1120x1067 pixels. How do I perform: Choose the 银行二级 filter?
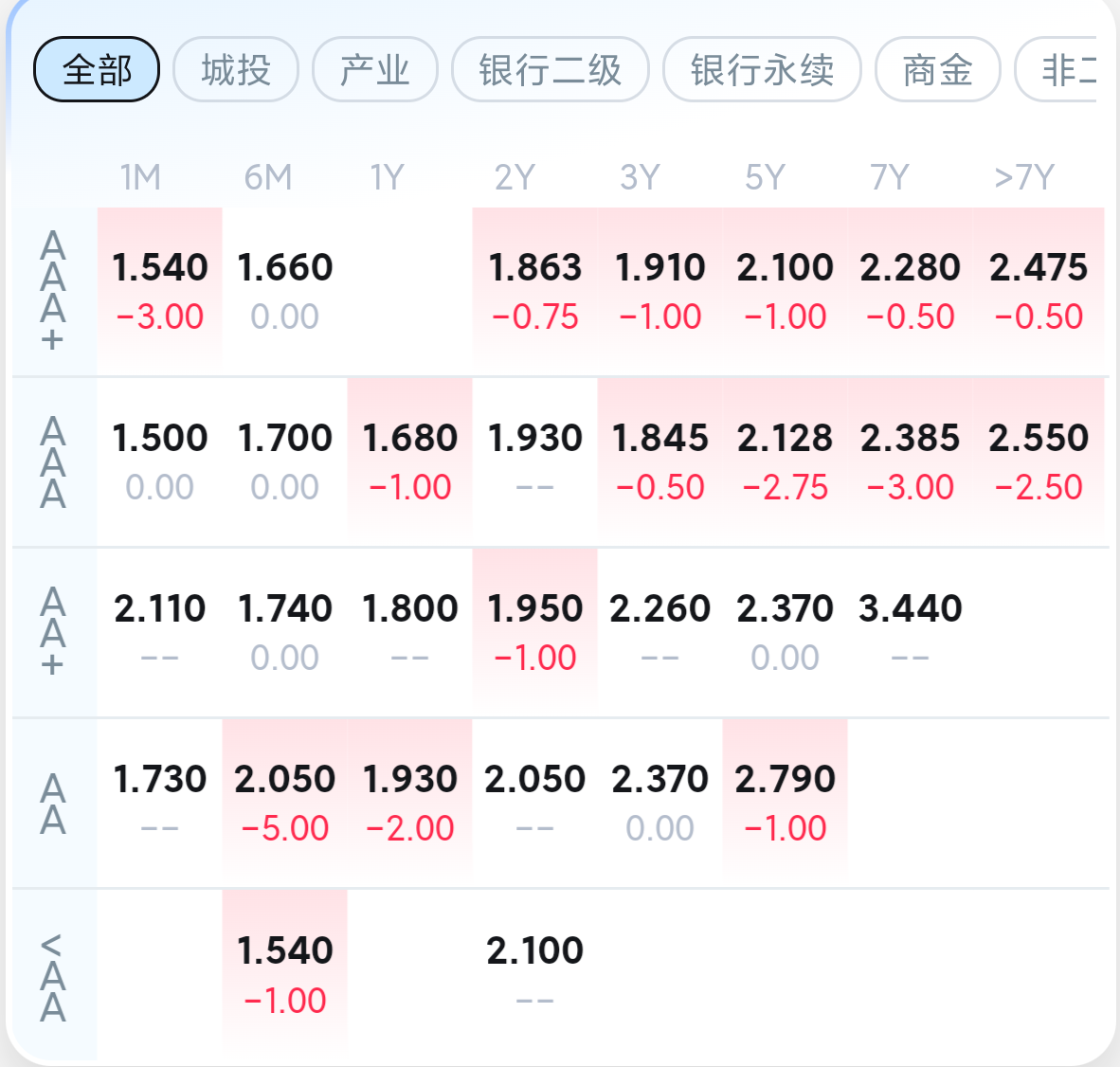tap(550, 69)
